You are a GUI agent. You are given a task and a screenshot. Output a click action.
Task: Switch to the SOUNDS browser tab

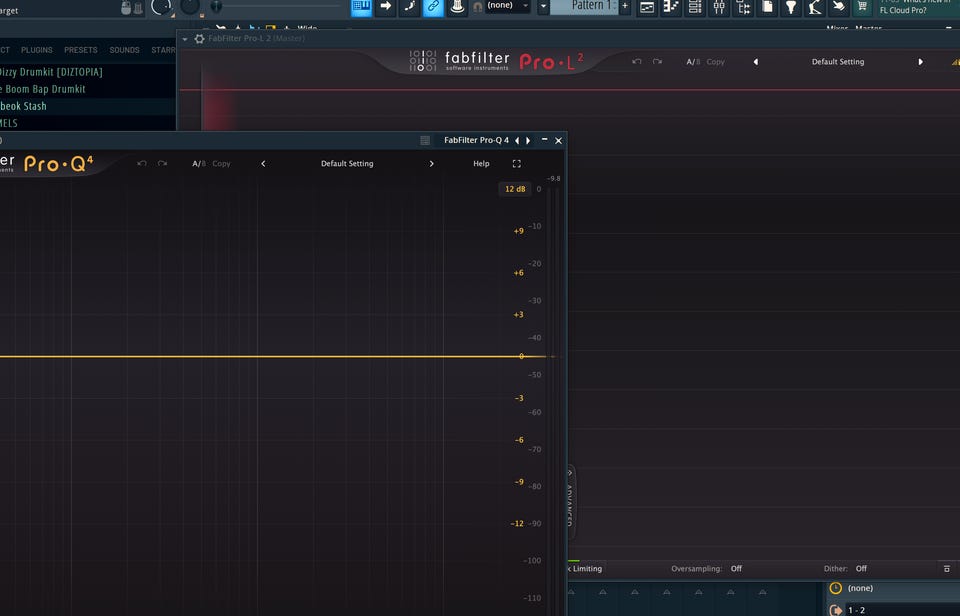coord(124,50)
